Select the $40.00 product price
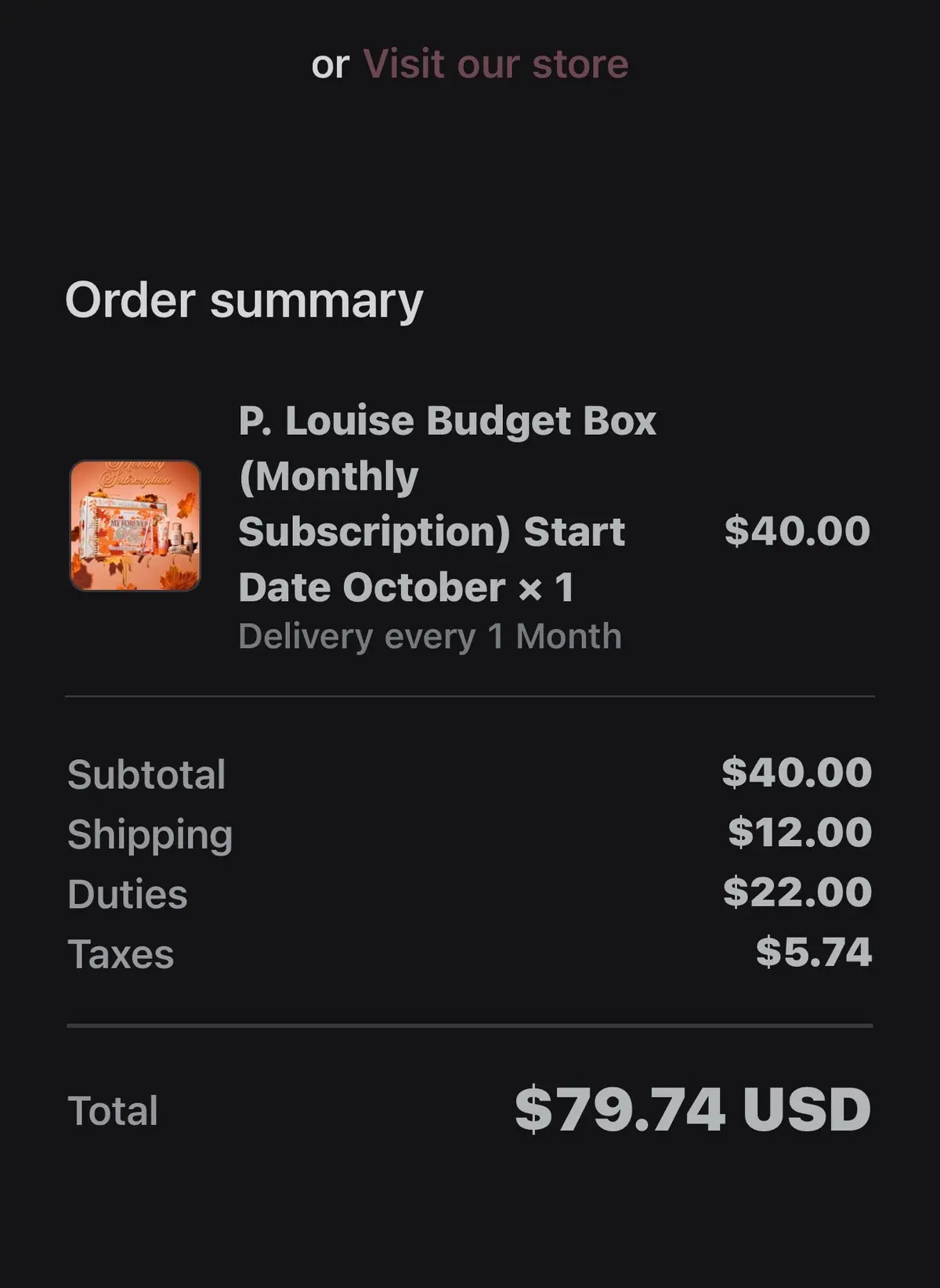The image size is (940, 1288). 798,530
